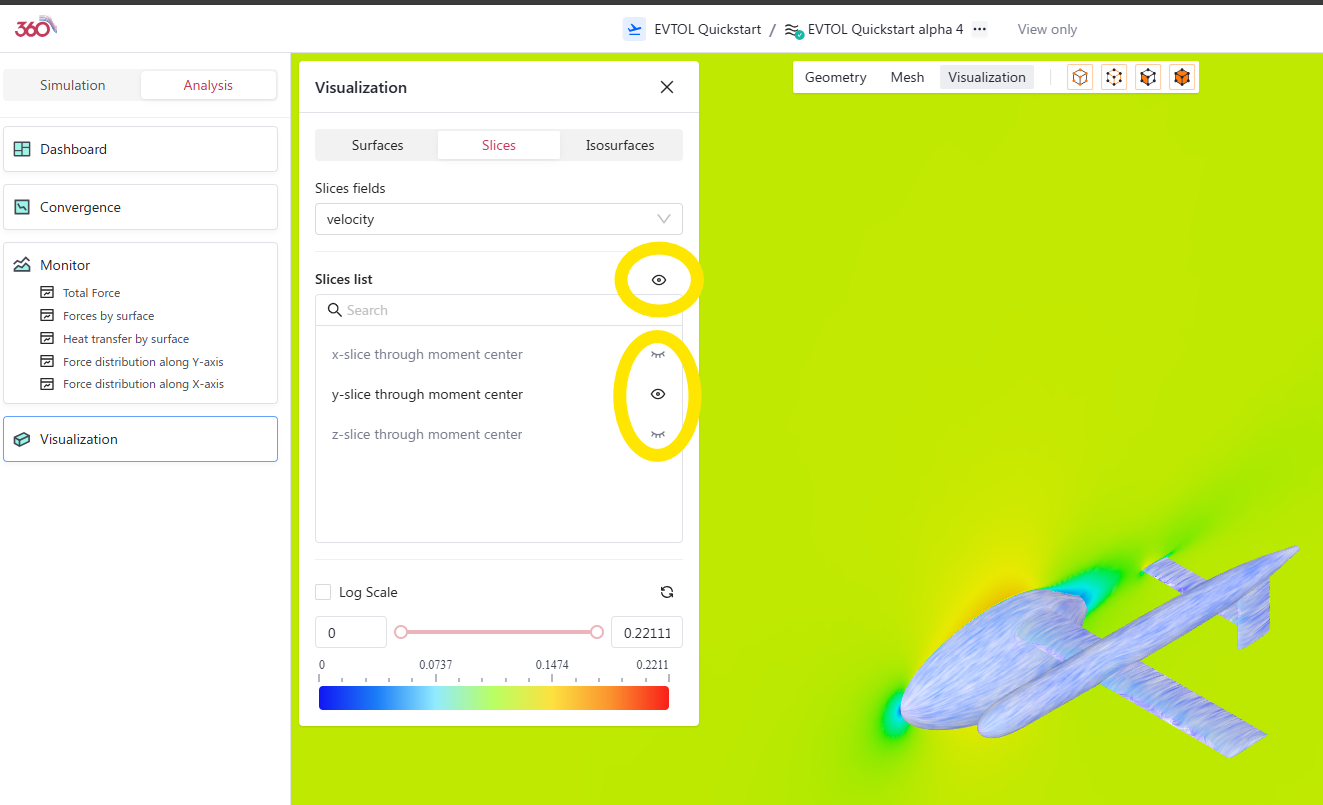Open the three-dots menu beside EVTOL Quickstart alpha 4

coord(980,29)
